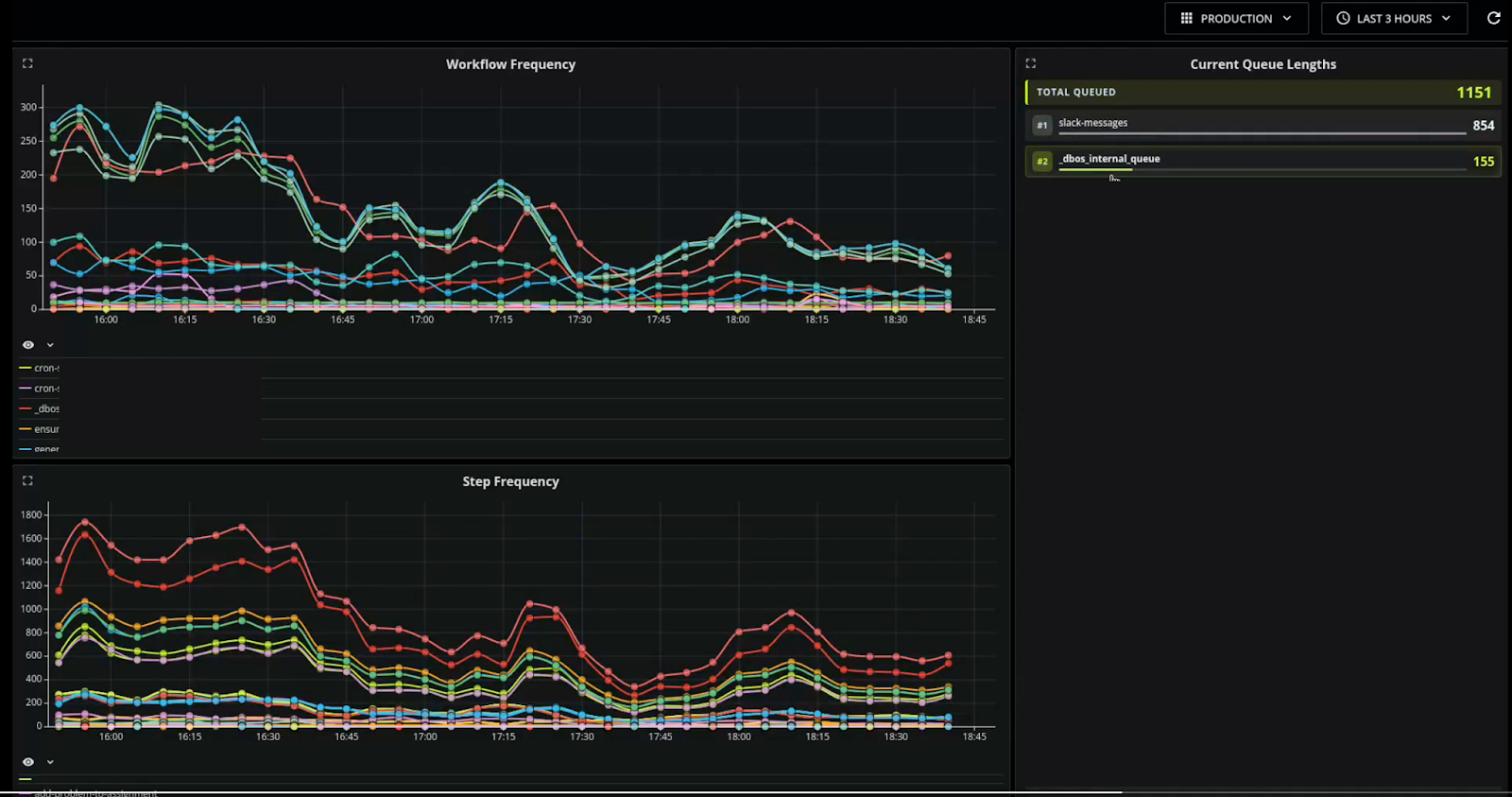
Task: Expand the Workflow Frequency panel to fullscreen
Action: tap(27, 63)
